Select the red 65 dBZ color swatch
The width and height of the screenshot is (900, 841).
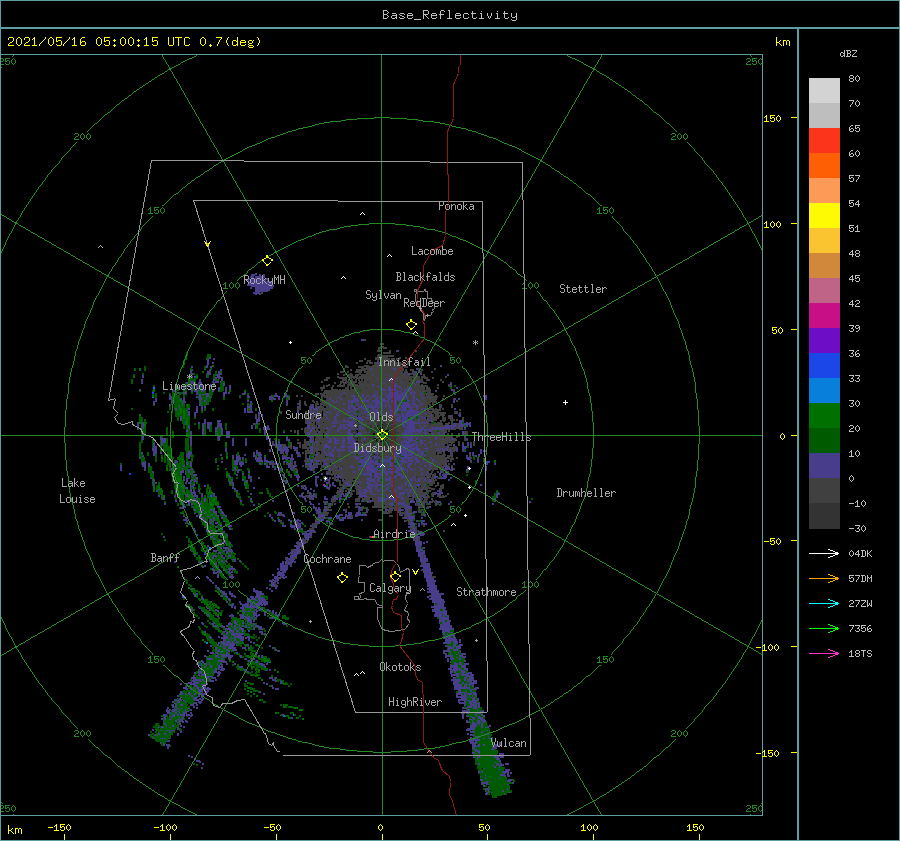824,141
